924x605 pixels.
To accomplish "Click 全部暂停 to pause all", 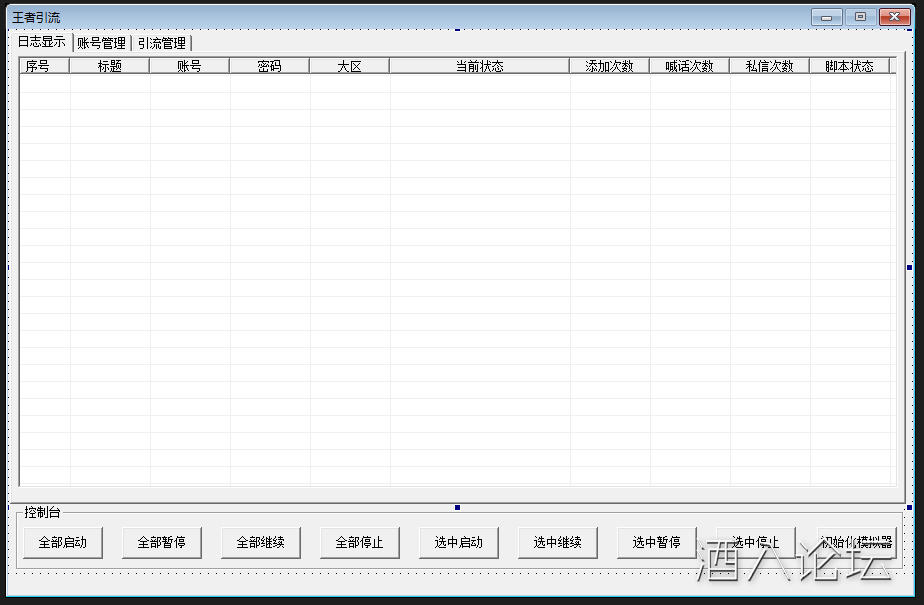I will tap(161, 542).
